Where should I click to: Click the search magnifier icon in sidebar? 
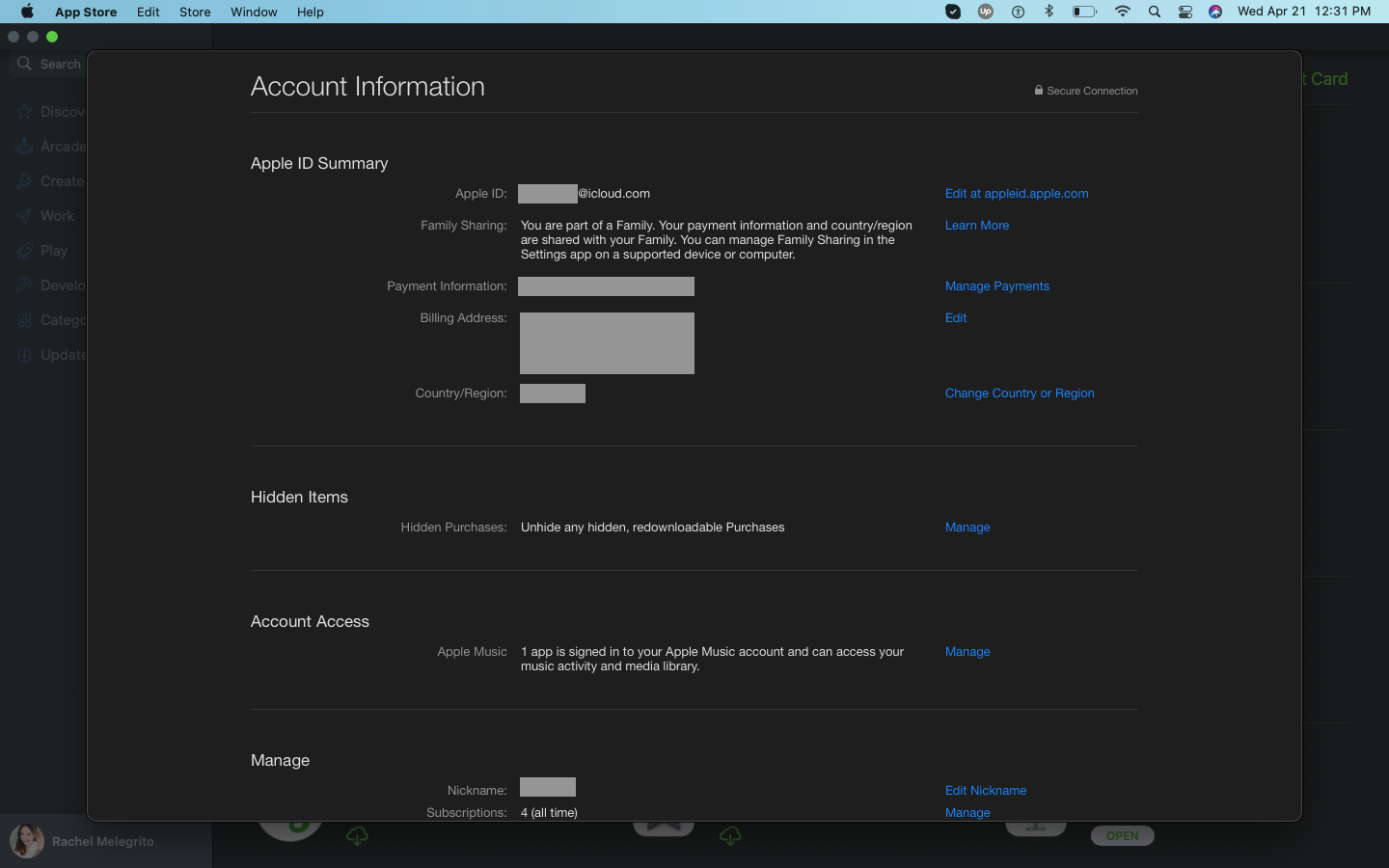coord(24,64)
